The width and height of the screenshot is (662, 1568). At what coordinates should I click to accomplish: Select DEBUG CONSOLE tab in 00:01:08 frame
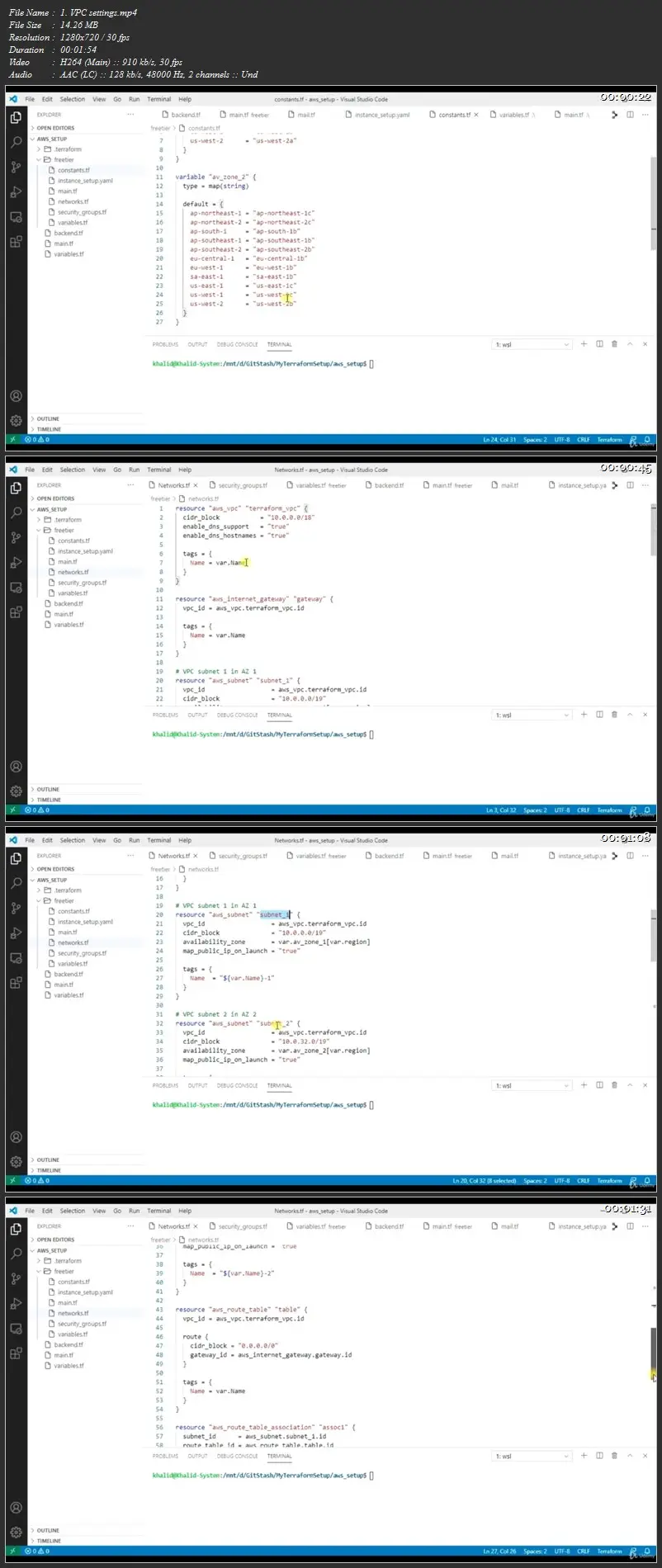point(238,1085)
